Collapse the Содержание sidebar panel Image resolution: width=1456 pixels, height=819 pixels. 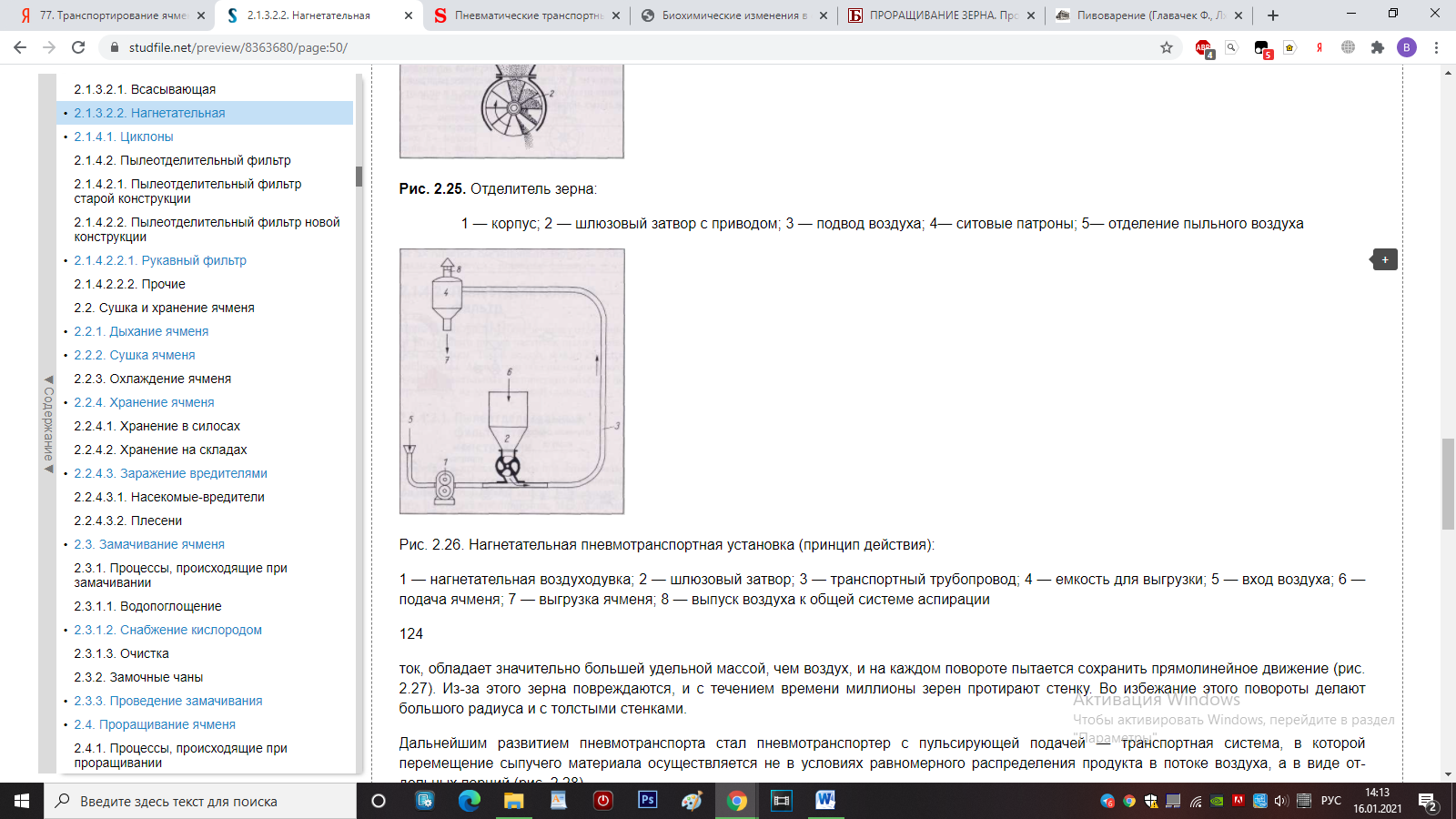click(48, 424)
